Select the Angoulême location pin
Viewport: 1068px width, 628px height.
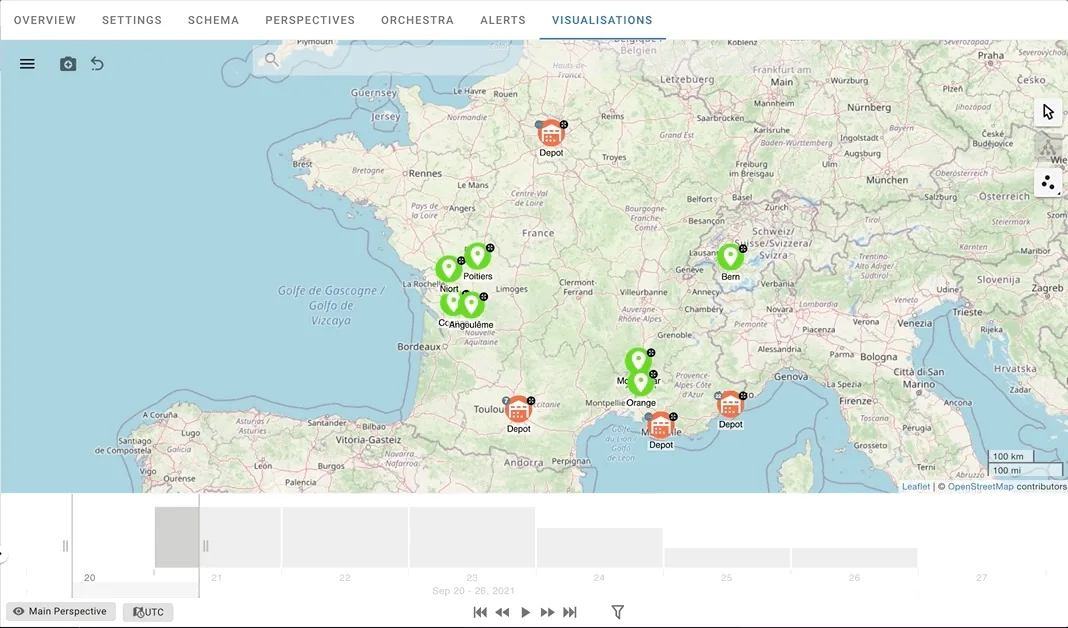pyautogui.click(x=471, y=304)
